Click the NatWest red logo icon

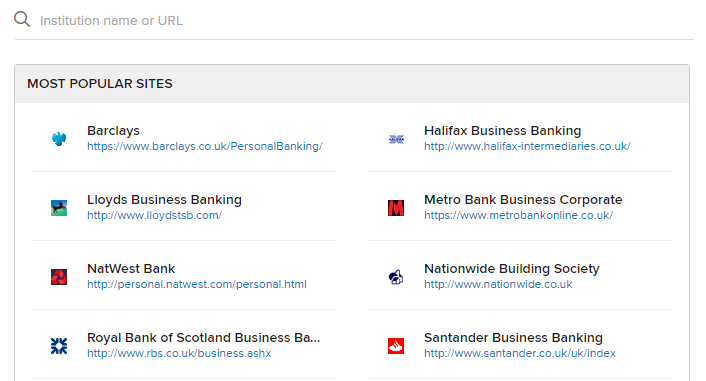[x=59, y=277]
